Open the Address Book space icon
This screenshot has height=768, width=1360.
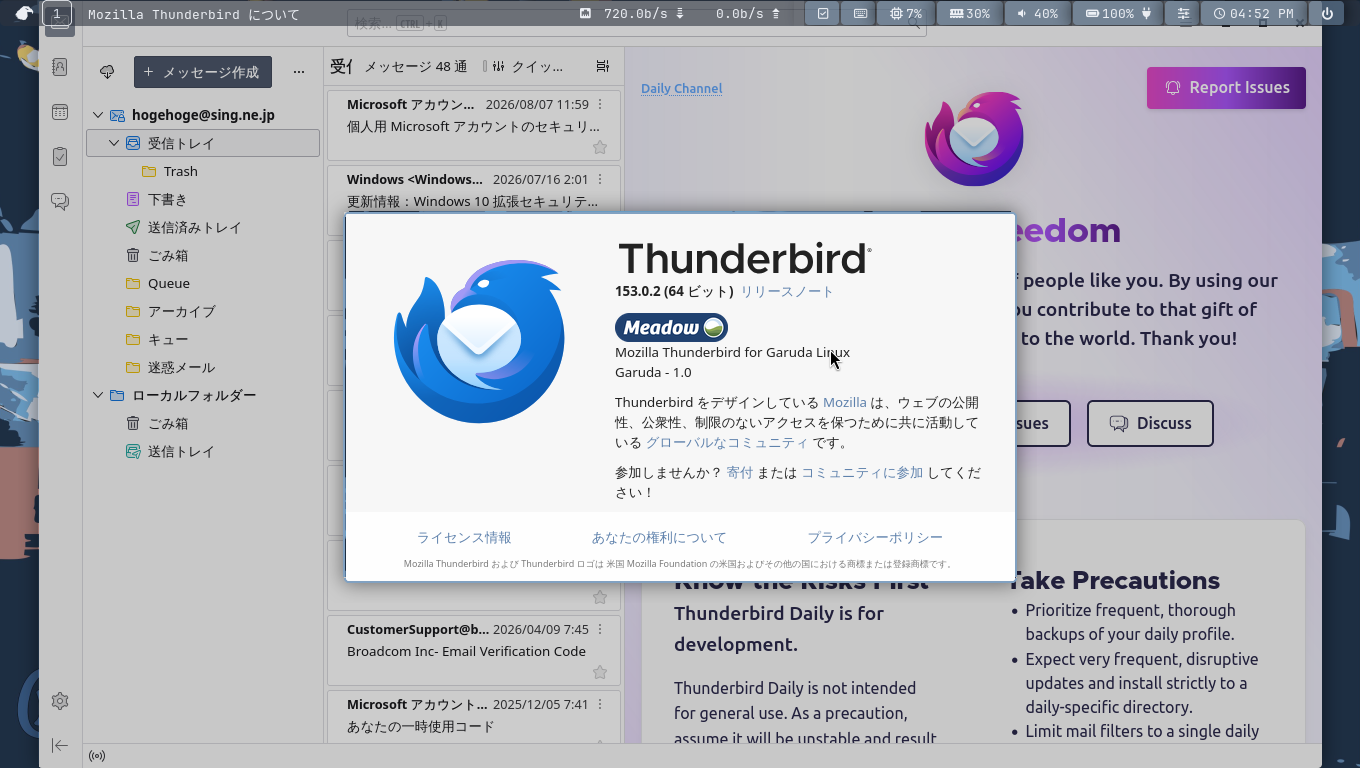coord(60,67)
